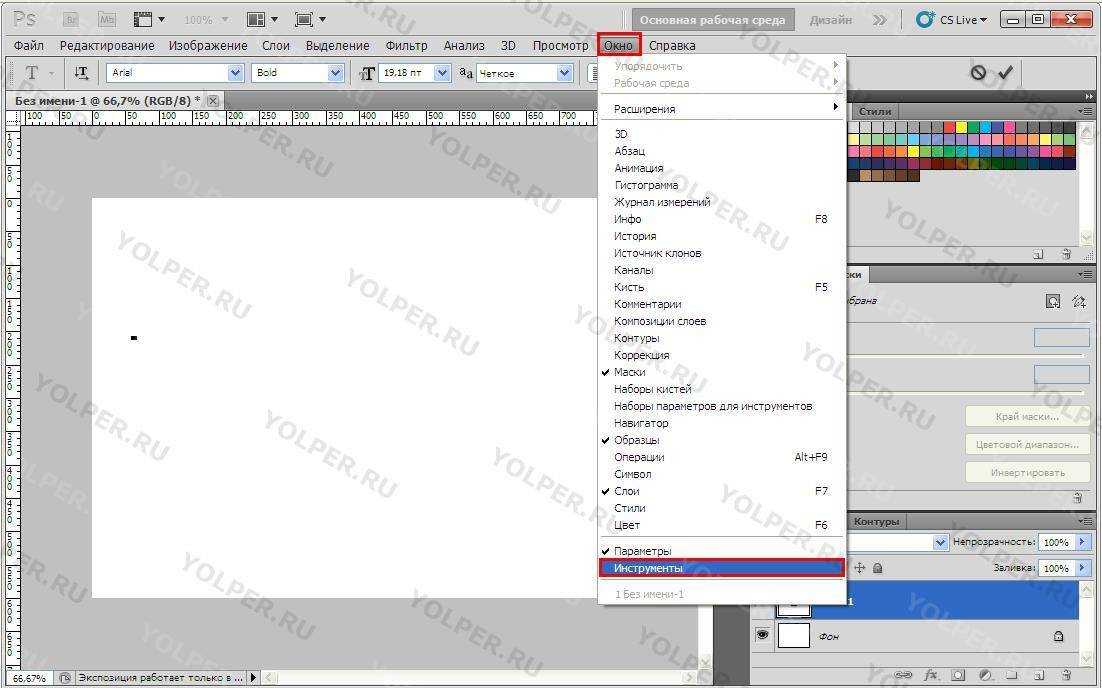Hide the Фон layer with its eye icon
This screenshot has width=1102, height=688.
pyautogui.click(x=763, y=635)
